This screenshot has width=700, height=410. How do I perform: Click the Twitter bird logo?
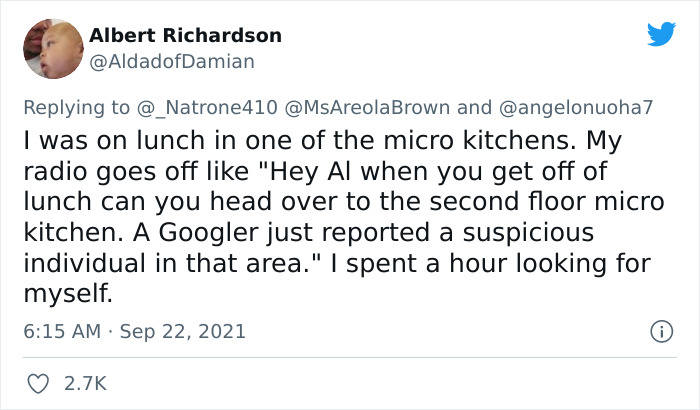pyautogui.click(x=661, y=35)
